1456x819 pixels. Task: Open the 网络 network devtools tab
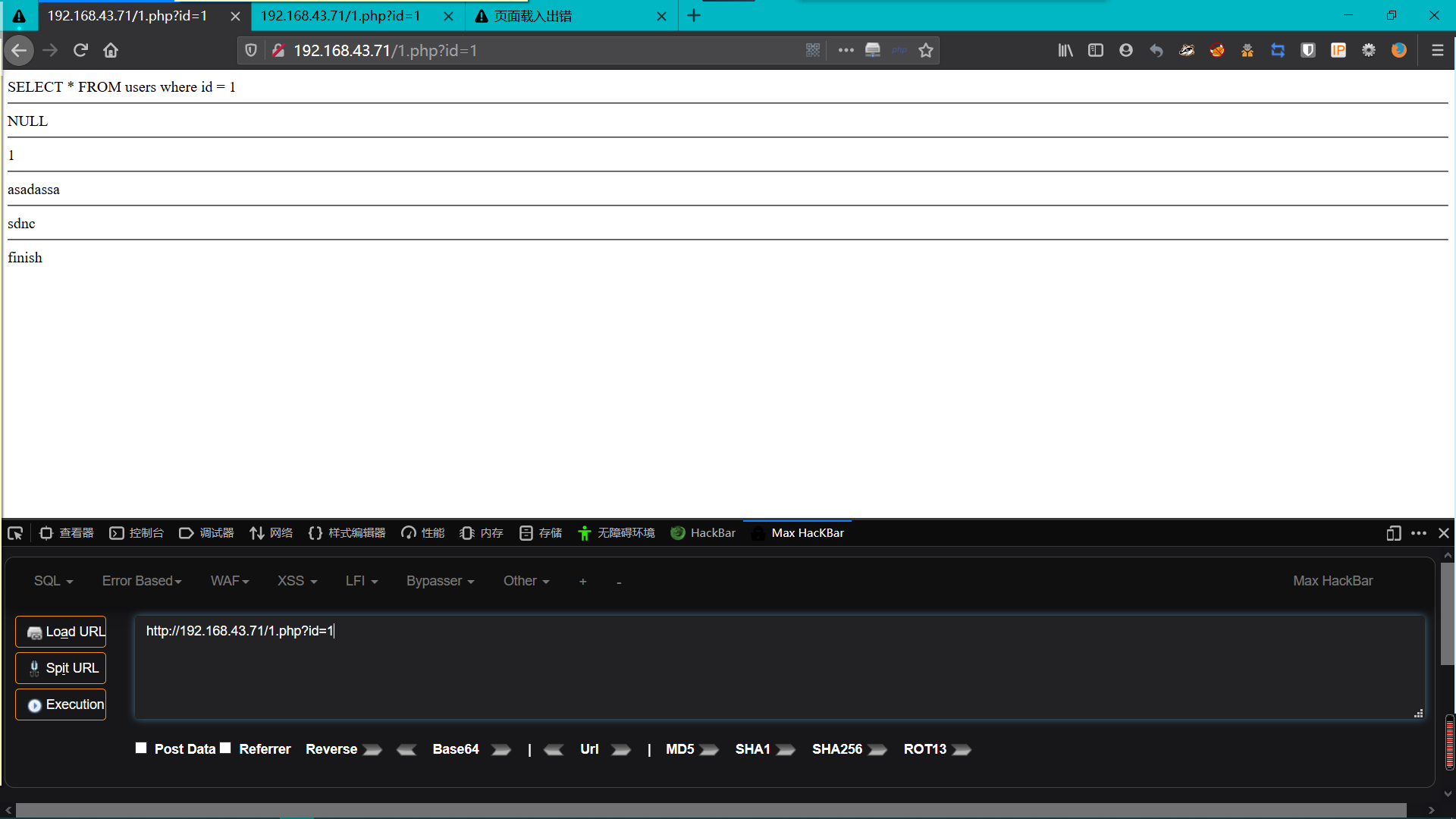click(271, 533)
